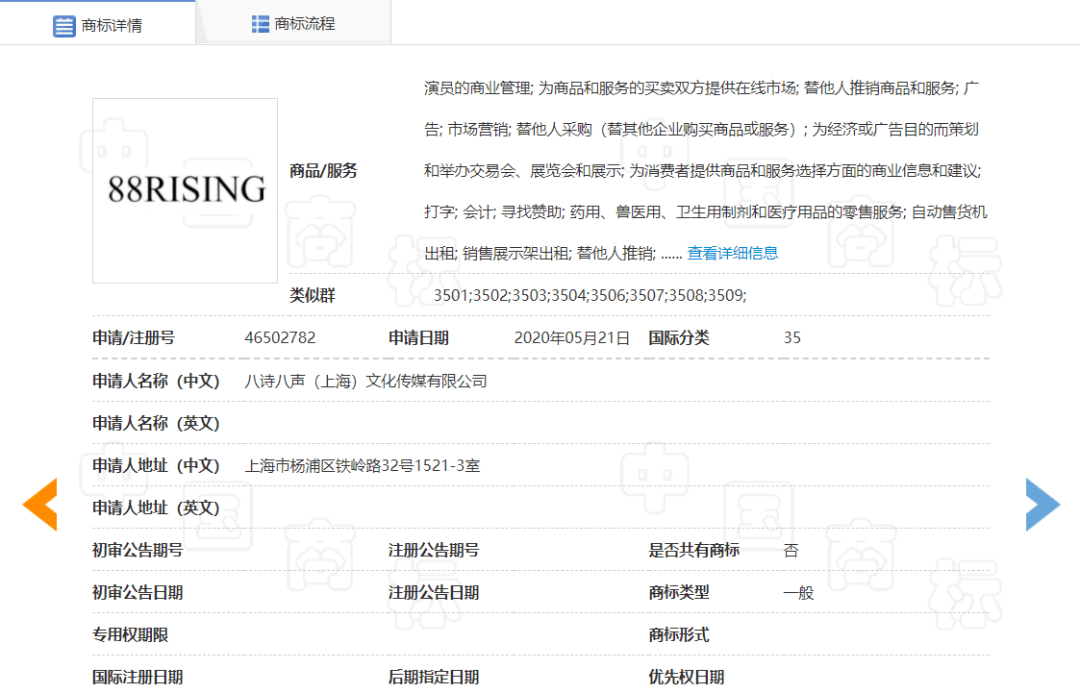Click the 初审公告期号 field label

(x=138, y=550)
